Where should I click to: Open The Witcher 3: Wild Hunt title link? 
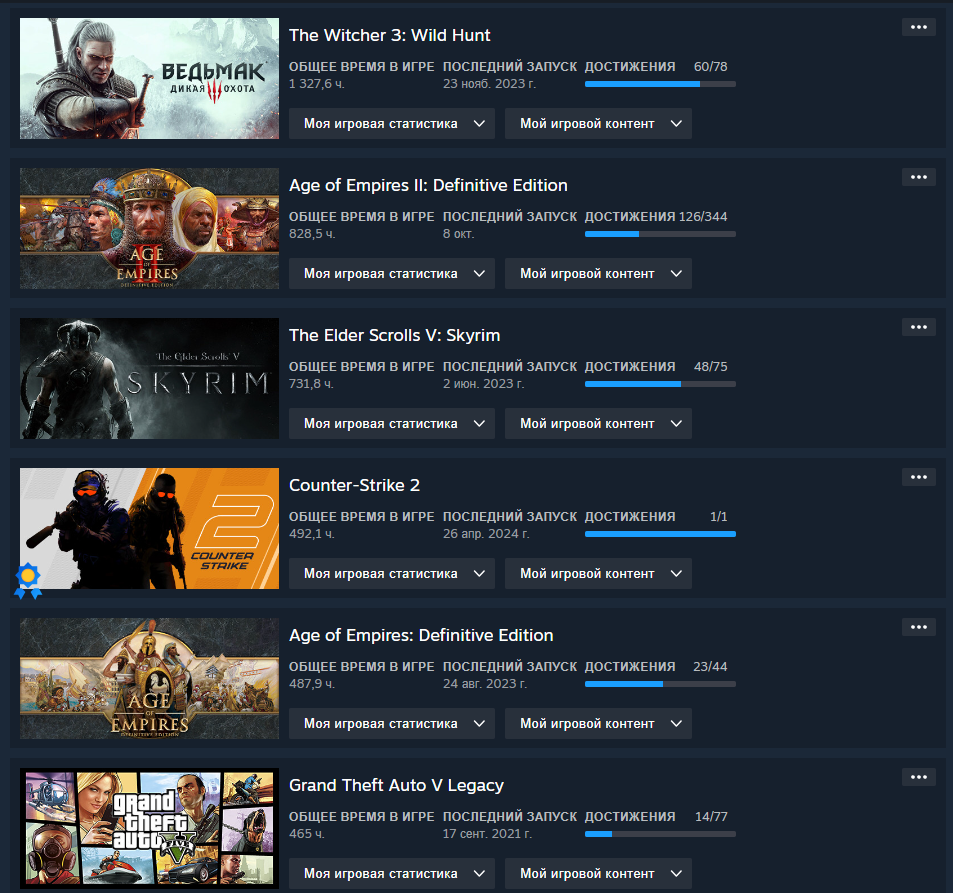tap(389, 35)
